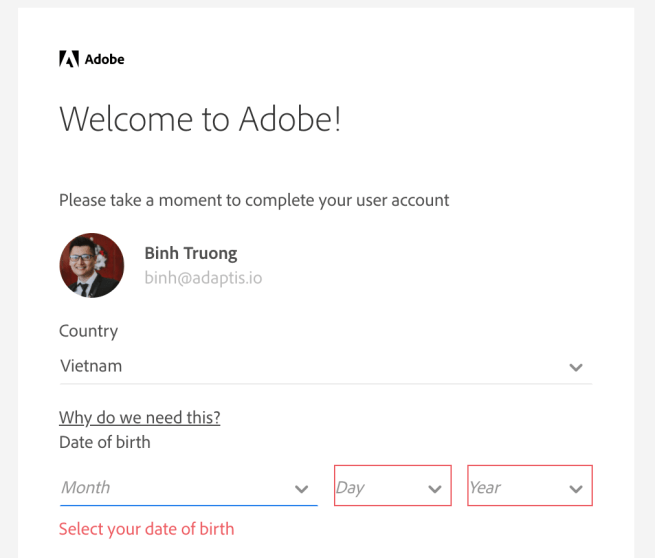Click the complete your user account message
This screenshot has width=655, height=558.
point(254,200)
